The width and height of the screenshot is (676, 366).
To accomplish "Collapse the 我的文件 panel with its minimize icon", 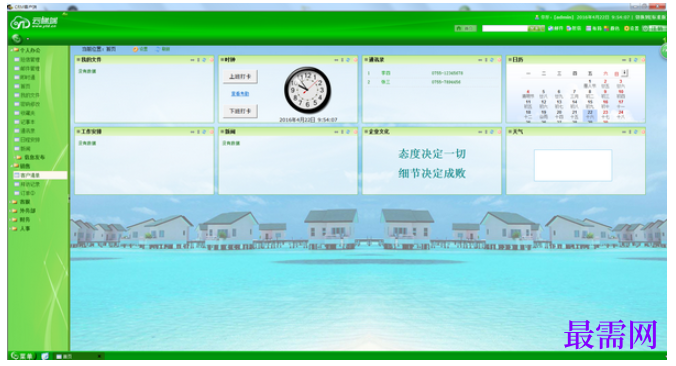I will click(192, 60).
